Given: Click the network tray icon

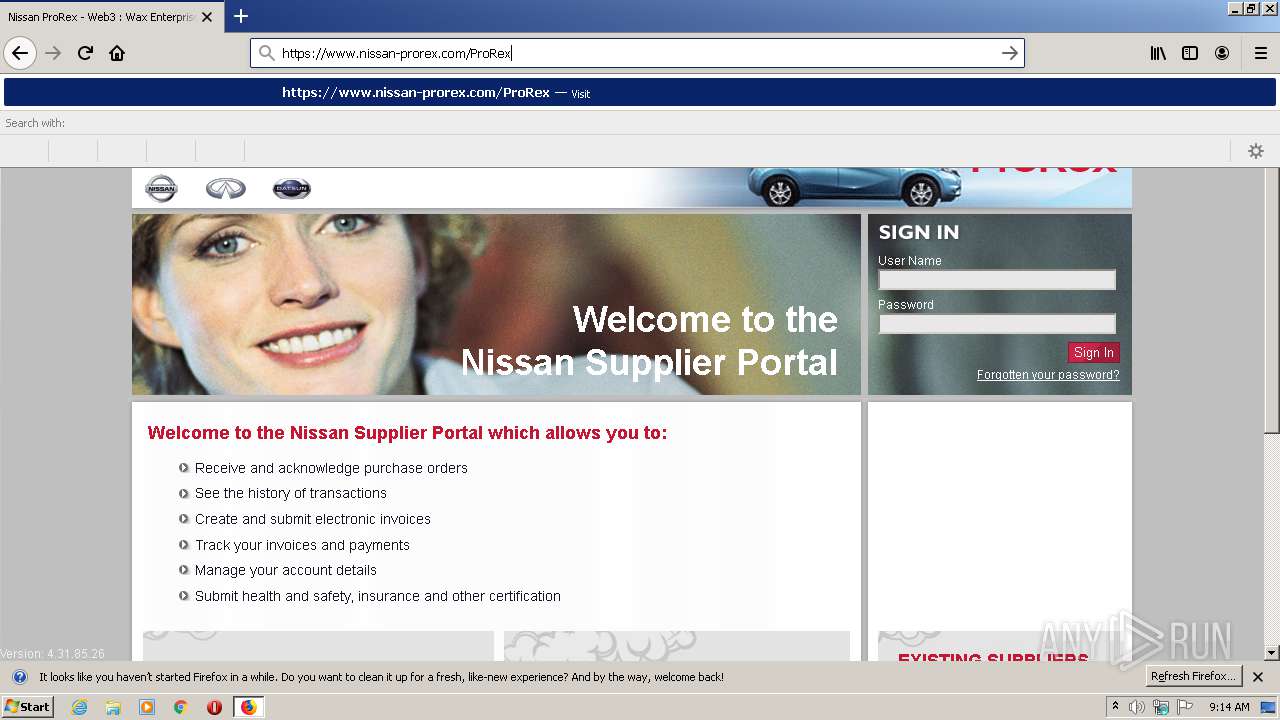Looking at the screenshot, I should pos(1161,707).
